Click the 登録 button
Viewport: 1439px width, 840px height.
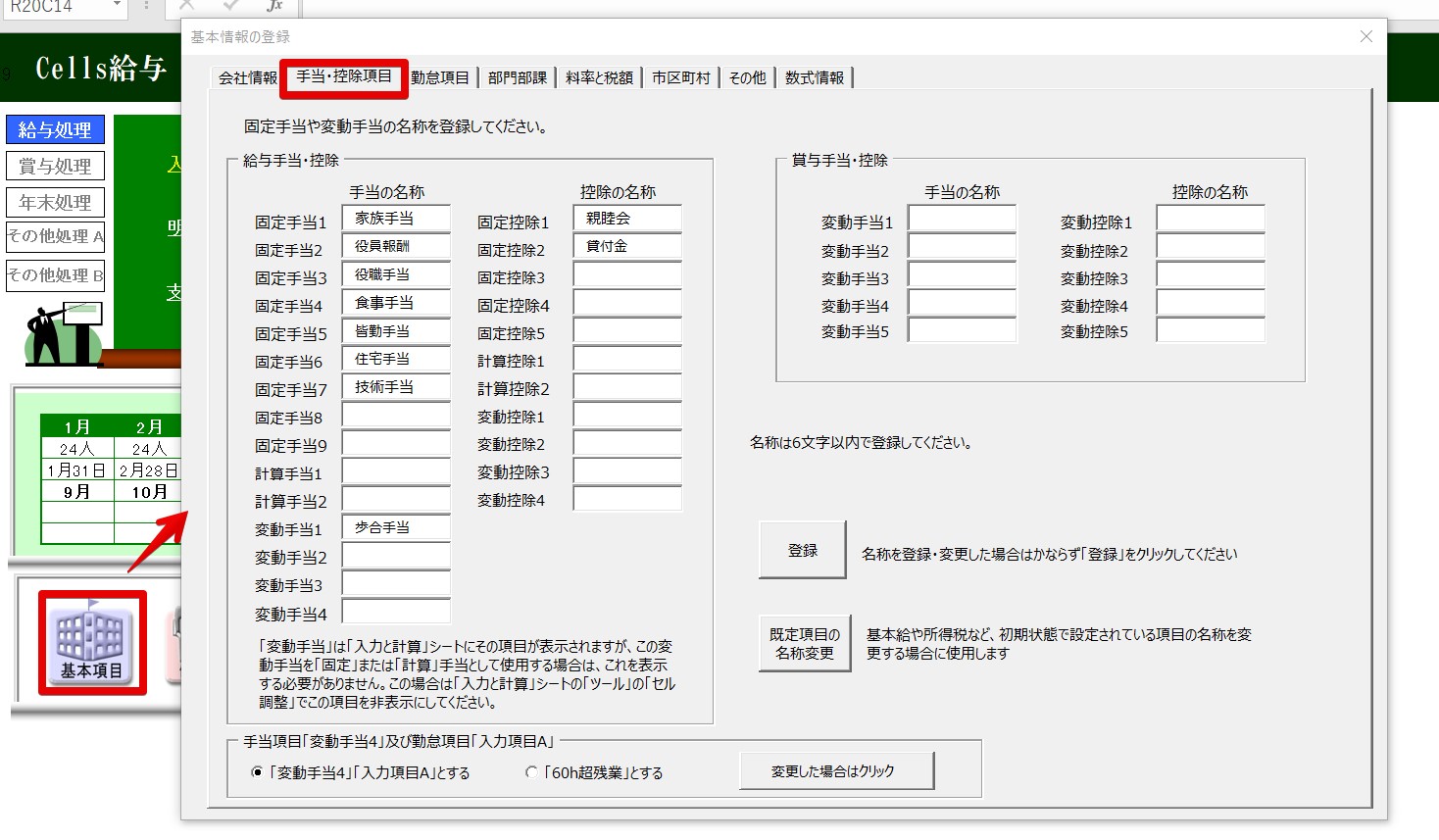click(802, 551)
